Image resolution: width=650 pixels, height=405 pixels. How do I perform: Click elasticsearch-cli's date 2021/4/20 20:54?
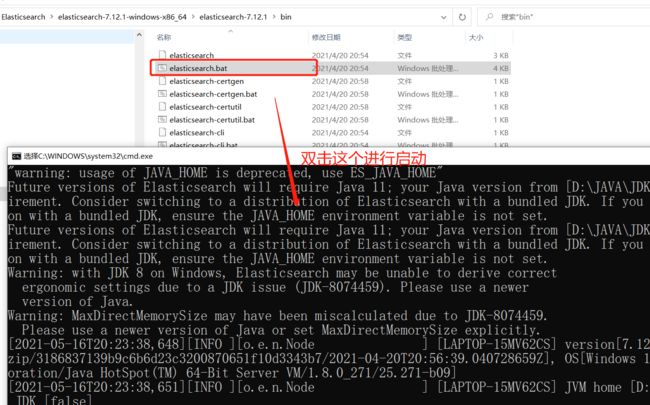pos(340,132)
